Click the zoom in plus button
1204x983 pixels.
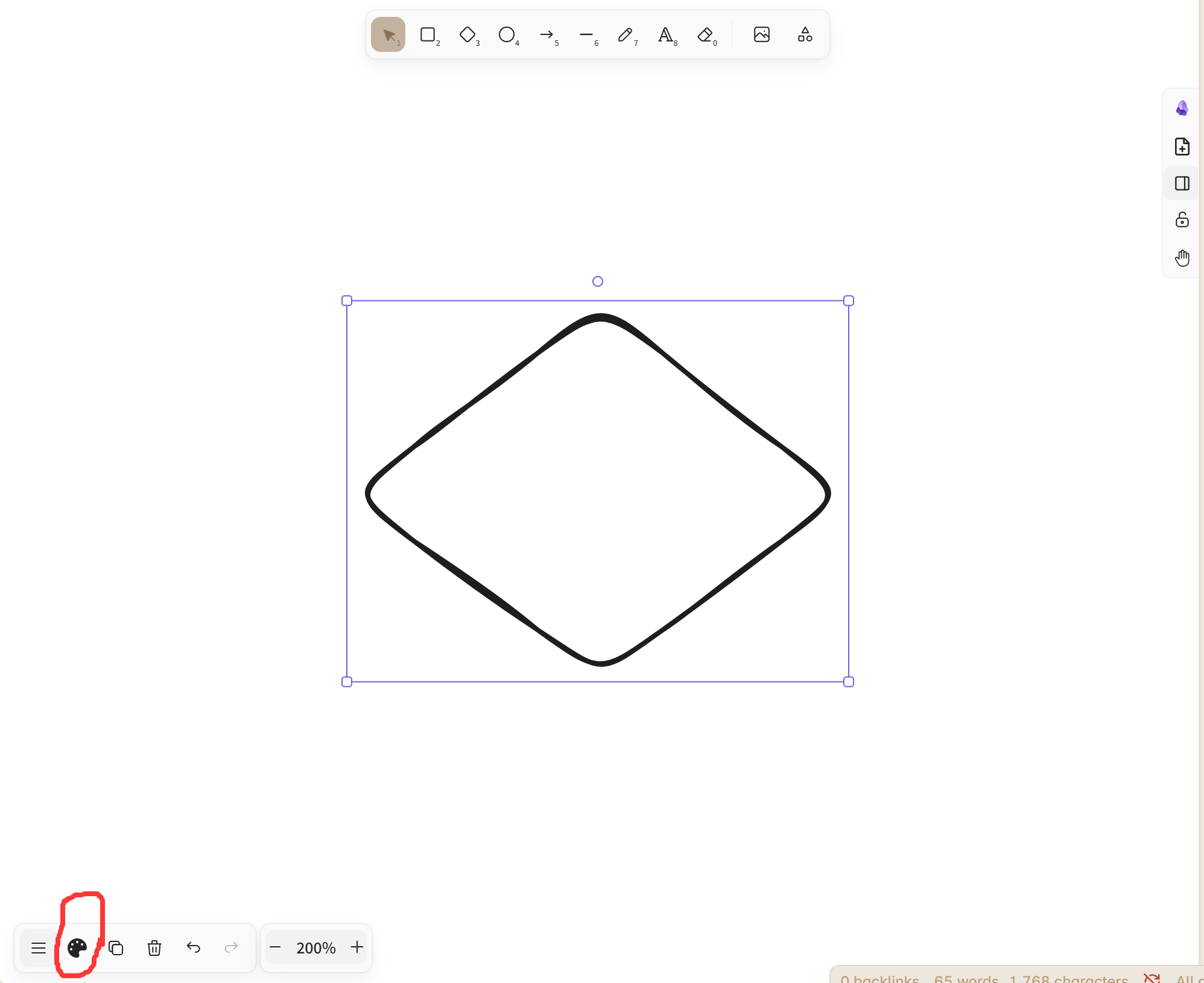tap(357, 947)
